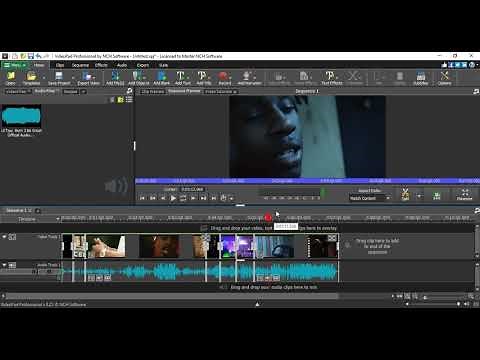Click the blue preview timeline bar

click(x=307, y=181)
